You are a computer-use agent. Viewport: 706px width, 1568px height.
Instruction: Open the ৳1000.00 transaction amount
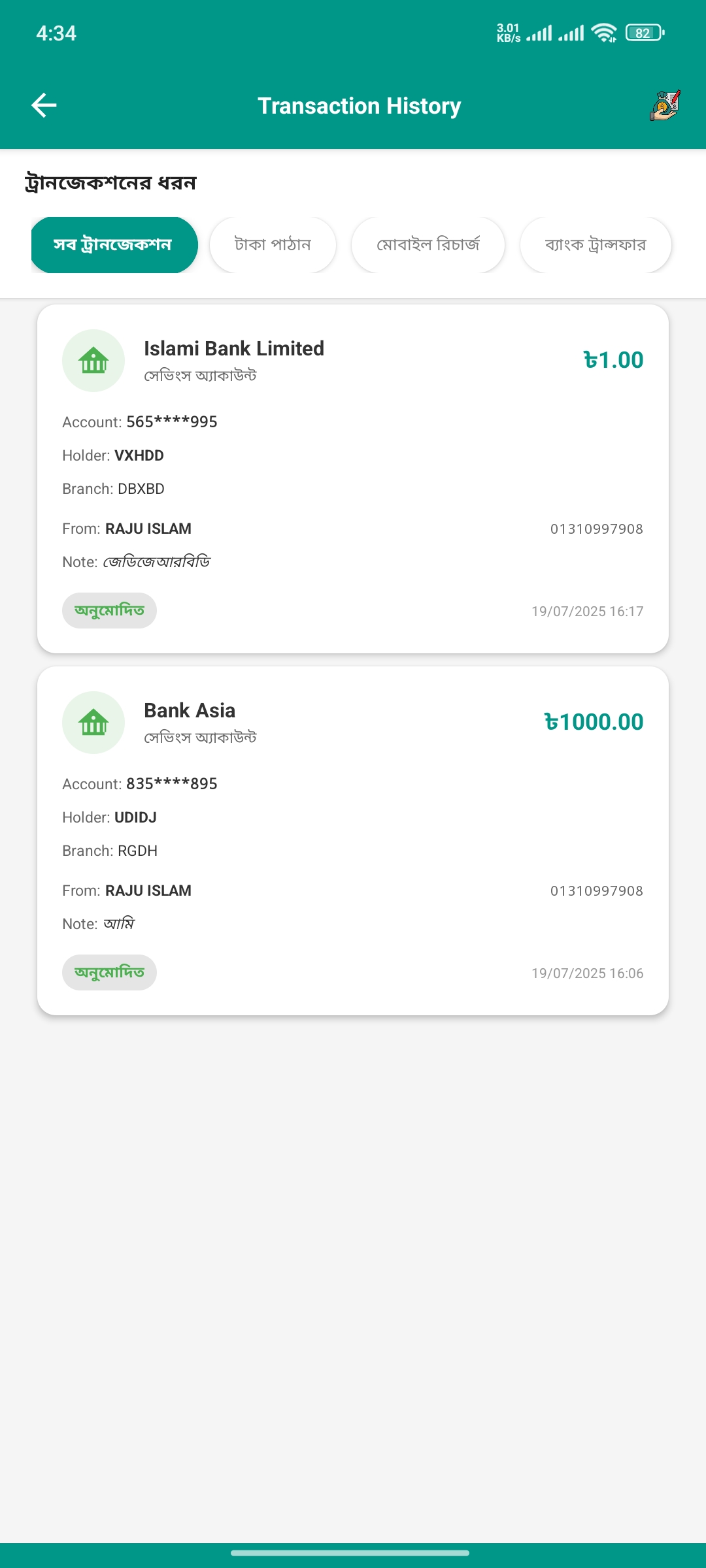[x=594, y=722]
